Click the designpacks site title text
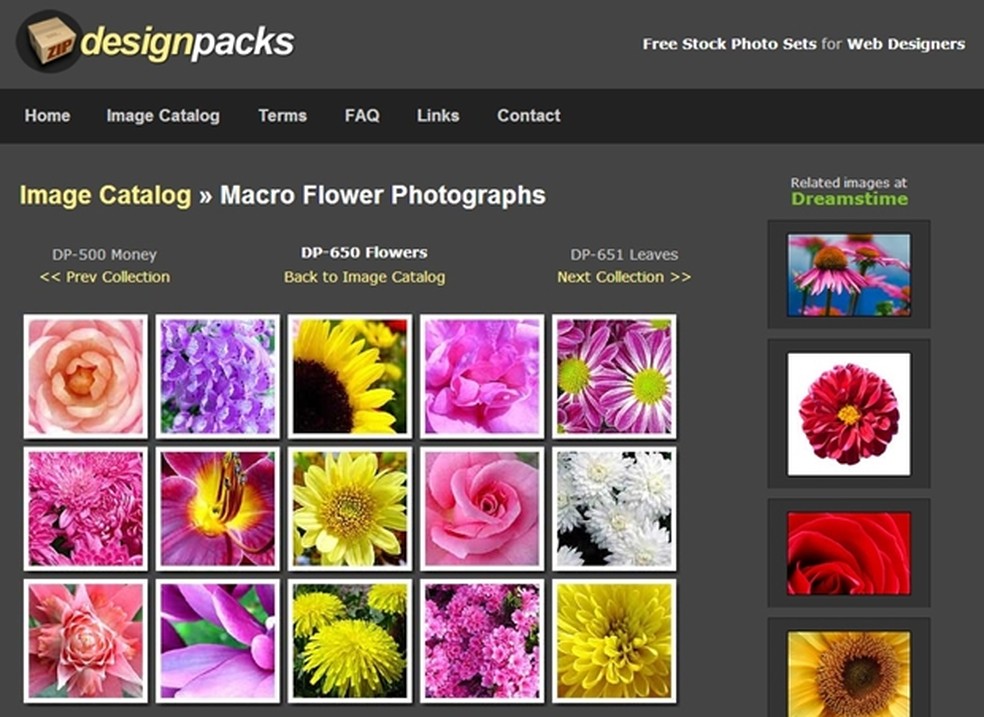 pos(188,42)
